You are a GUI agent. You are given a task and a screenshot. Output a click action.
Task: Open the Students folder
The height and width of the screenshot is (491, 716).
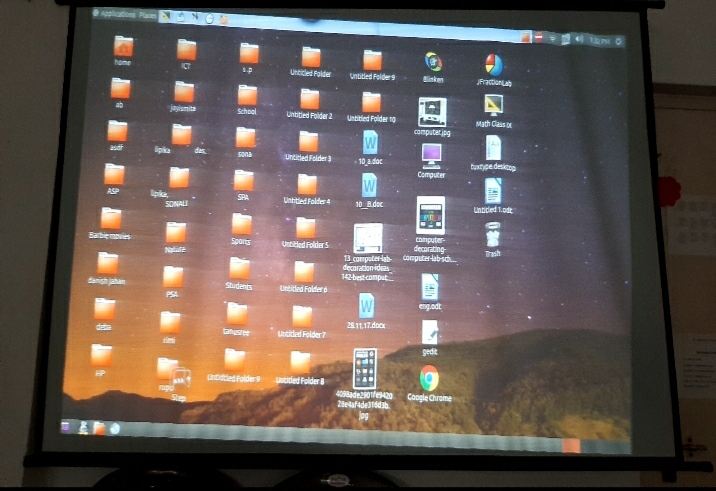pos(239,268)
